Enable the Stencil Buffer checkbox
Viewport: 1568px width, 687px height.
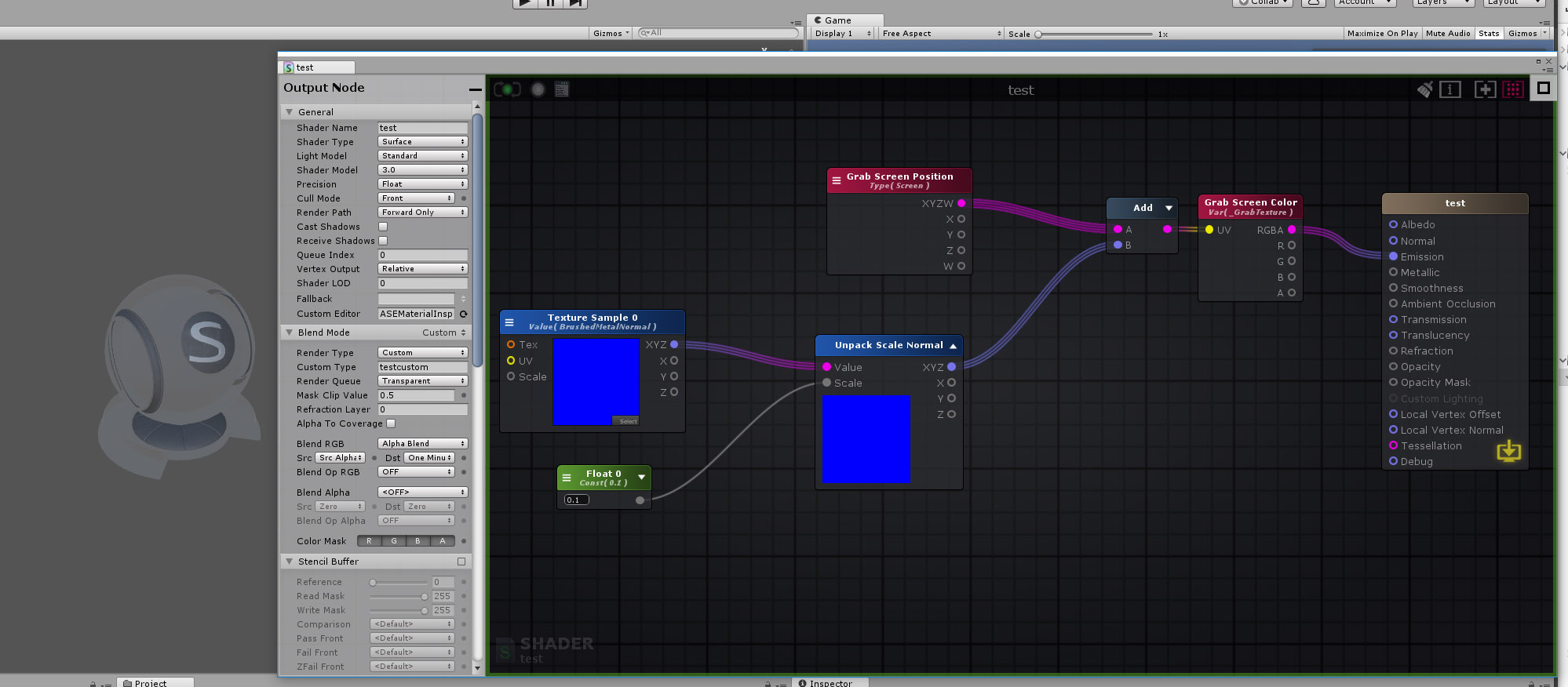461,562
